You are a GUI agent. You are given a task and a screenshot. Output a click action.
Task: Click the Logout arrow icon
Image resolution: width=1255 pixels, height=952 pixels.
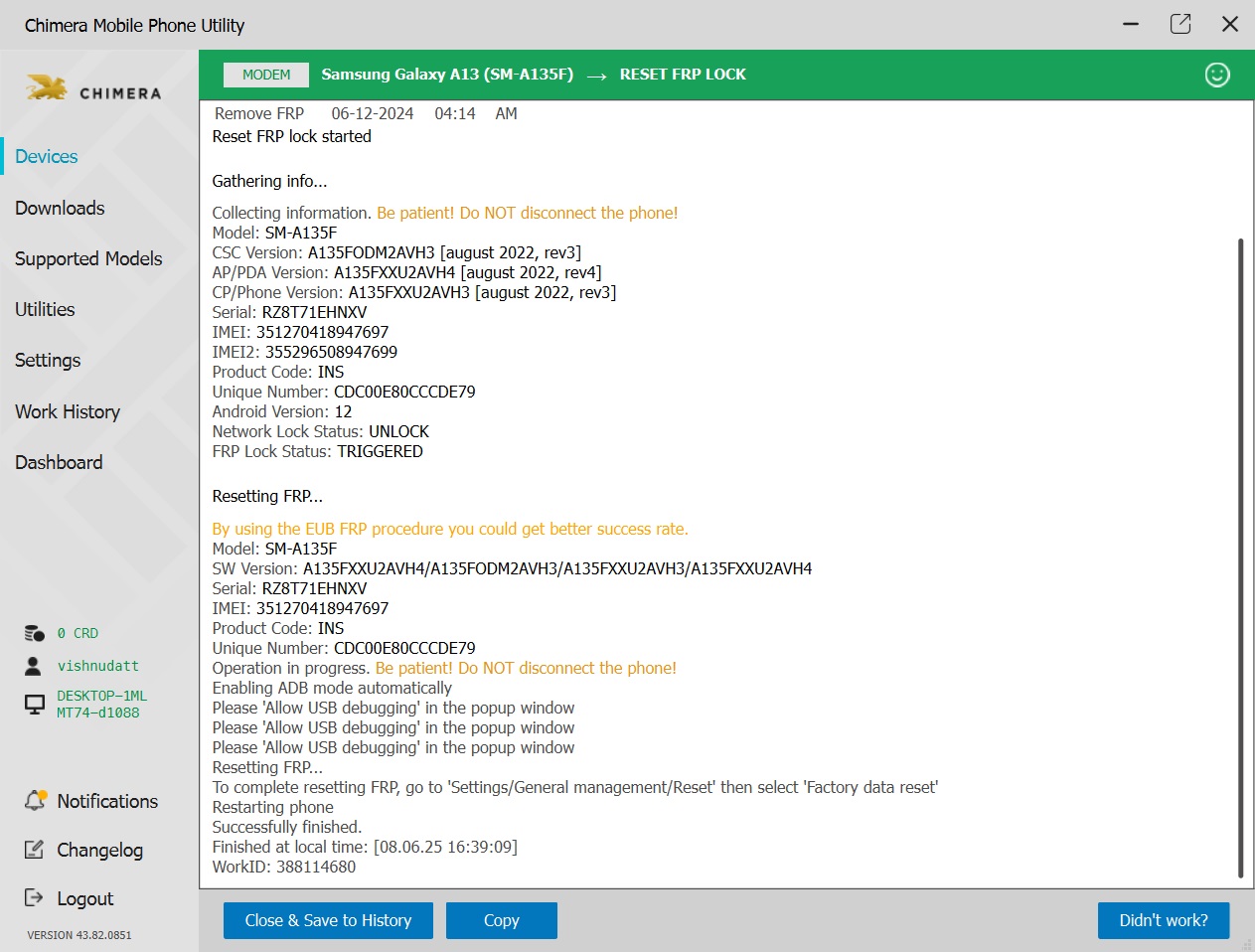35,897
